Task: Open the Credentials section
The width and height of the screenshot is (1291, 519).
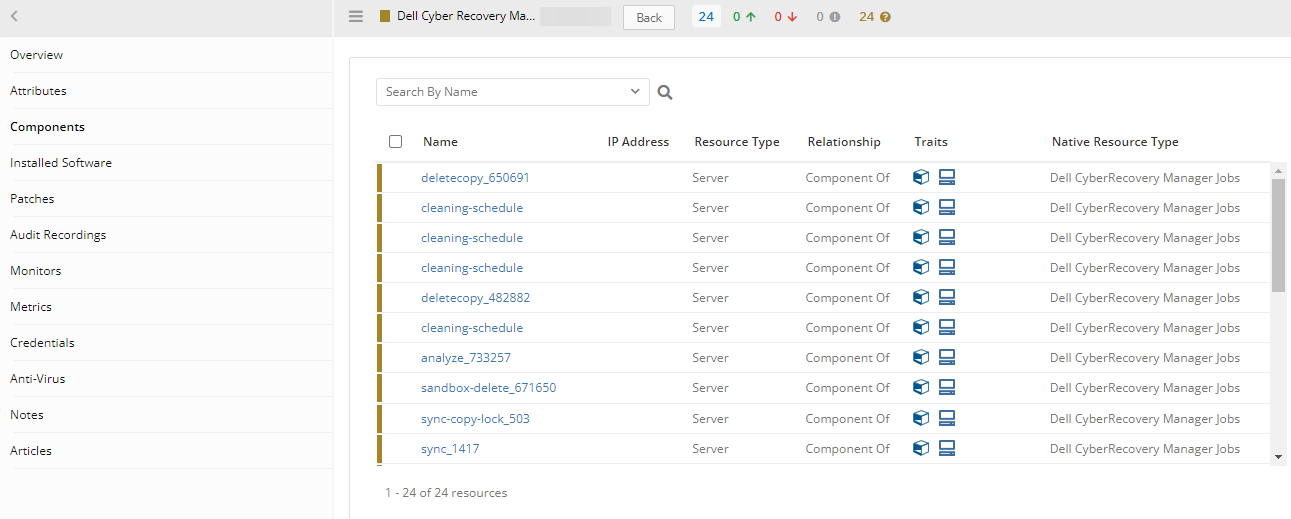Action: click(42, 343)
